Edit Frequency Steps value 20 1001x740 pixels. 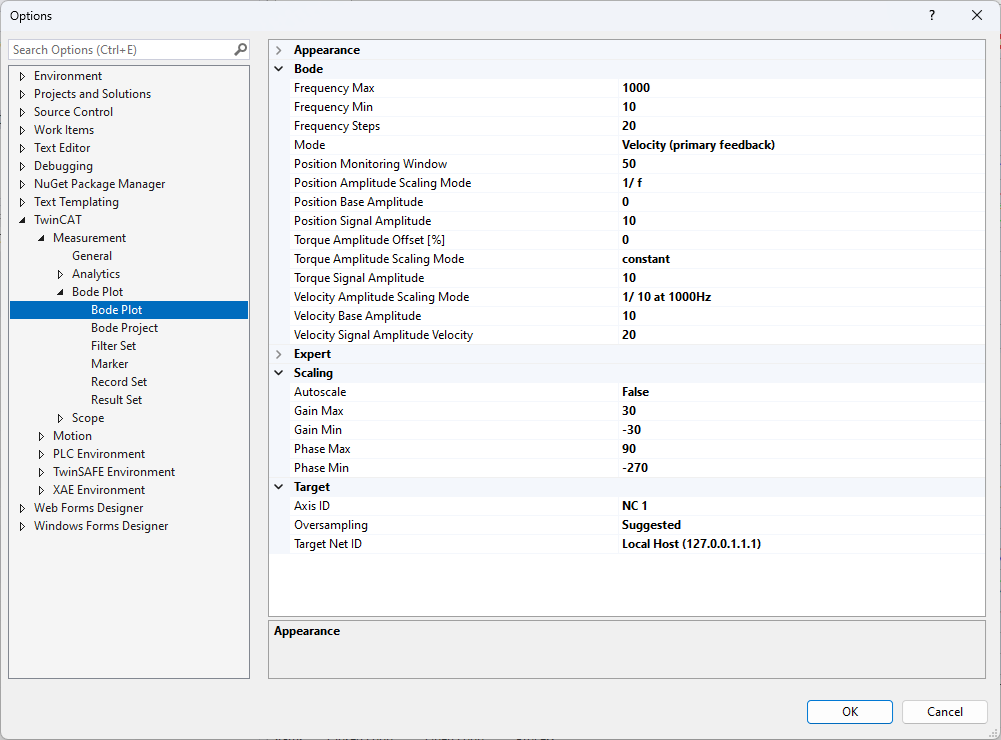pos(801,126)
